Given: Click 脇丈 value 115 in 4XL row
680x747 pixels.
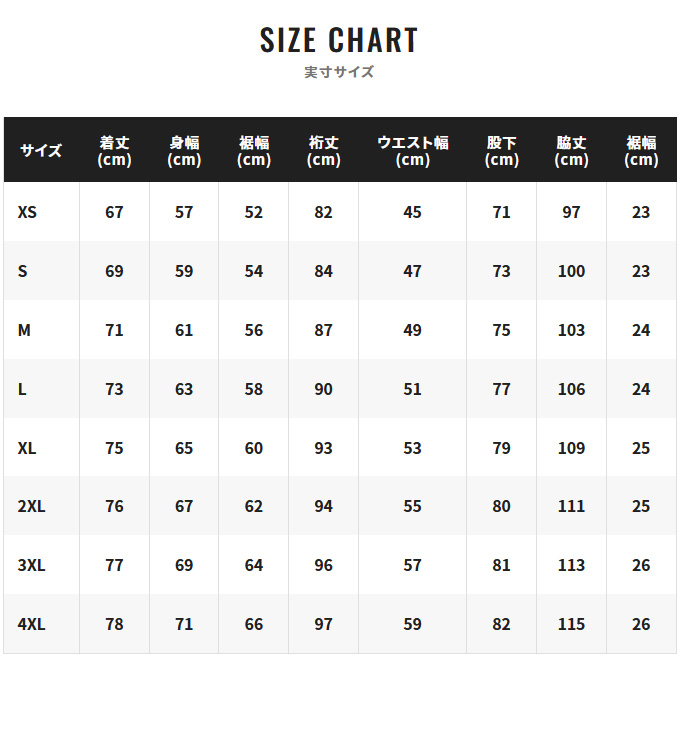Looking at the screenshot, I should pos(571,624).
